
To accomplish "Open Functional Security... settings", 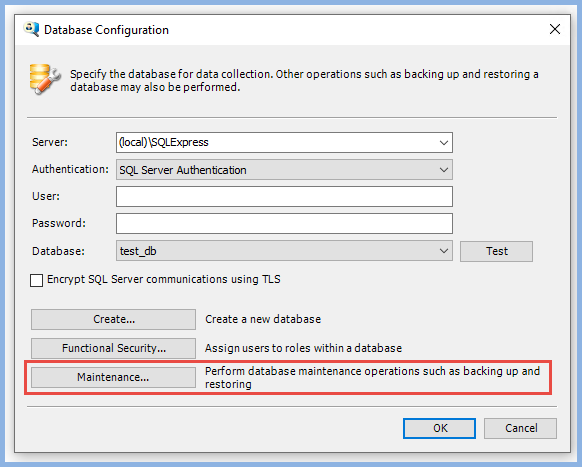I will tap(113, 348).
